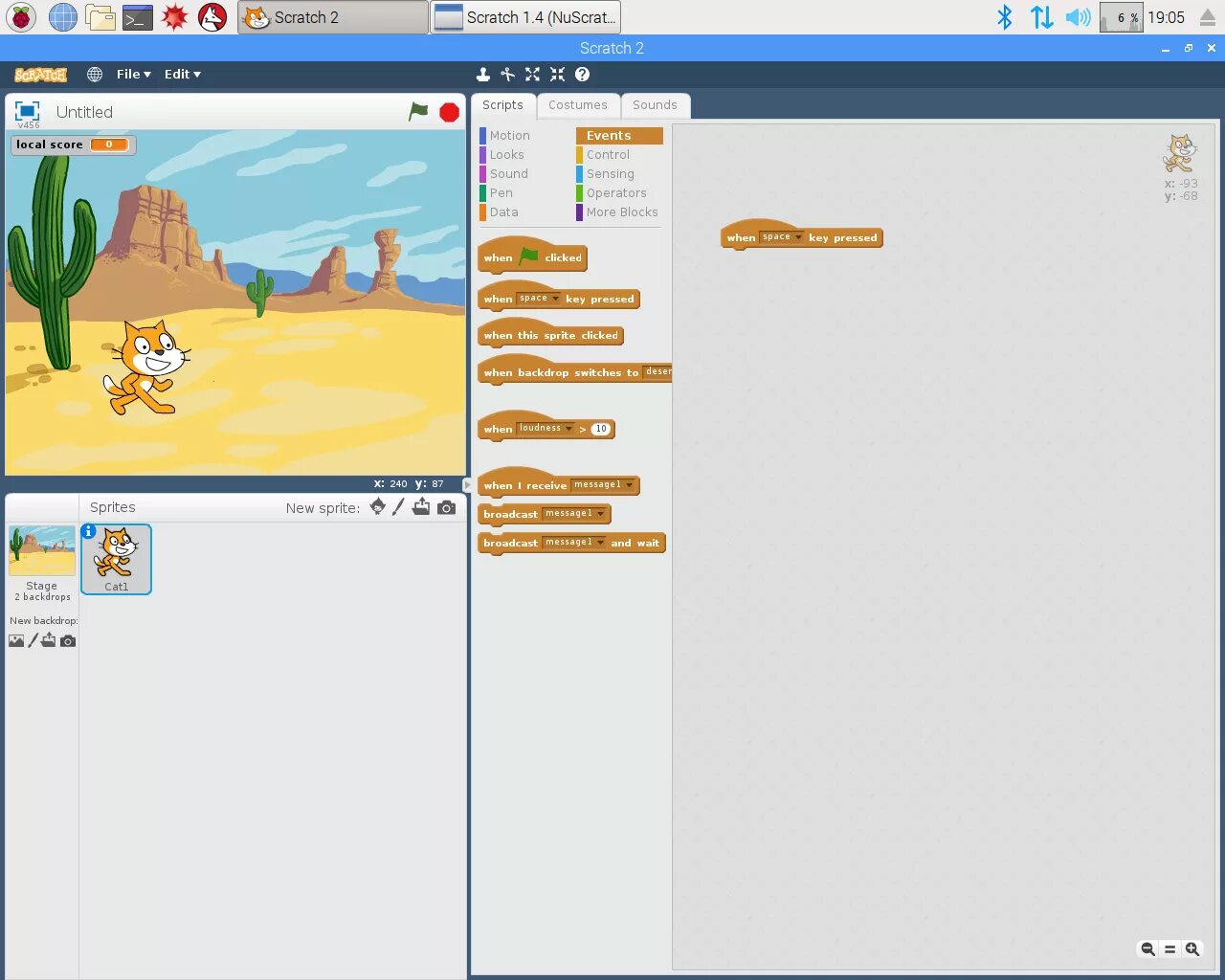Choose new sprite from library

(x=378, y=507)
